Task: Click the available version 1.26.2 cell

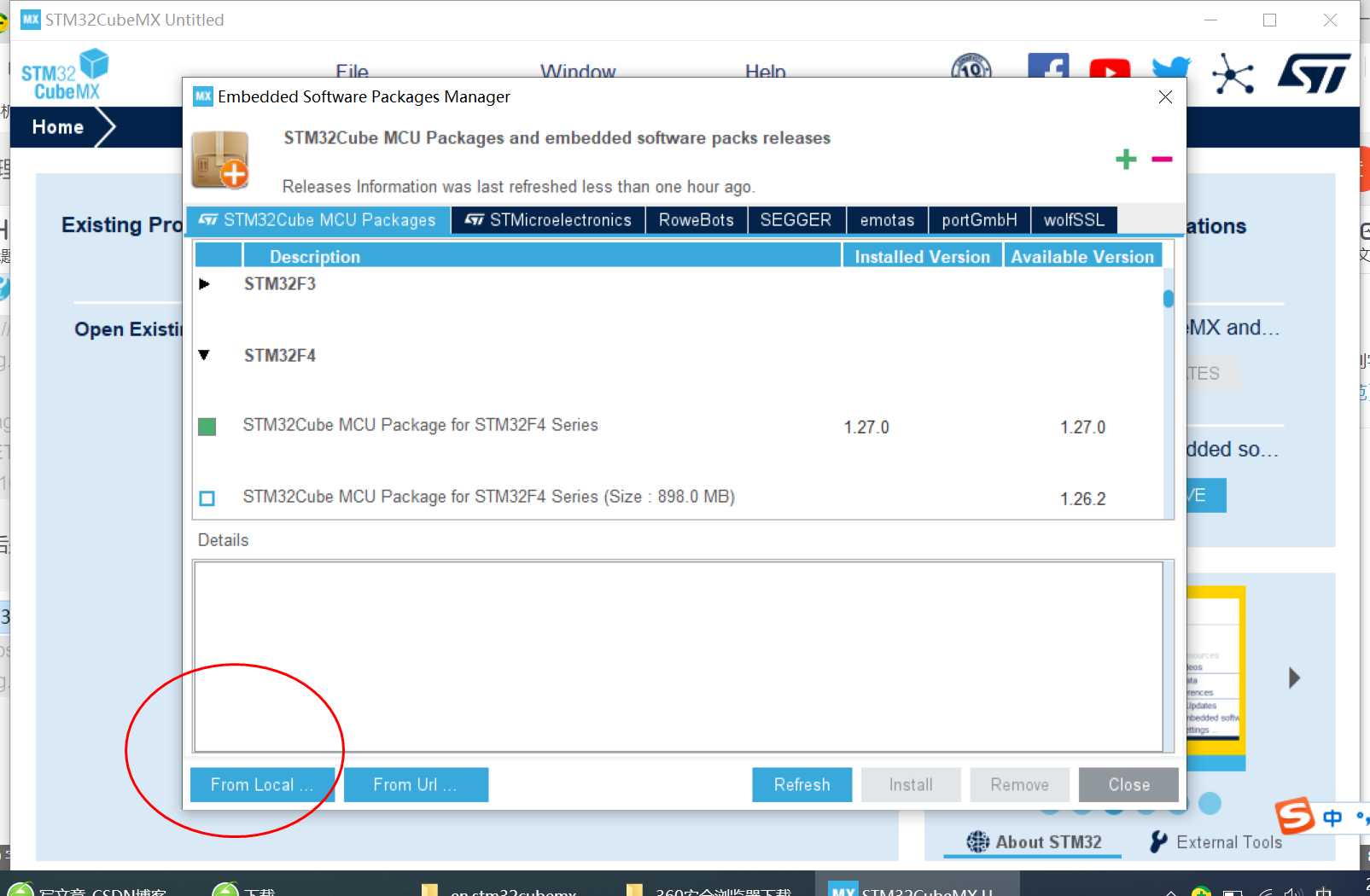Action: click(x=1082, y=498)
